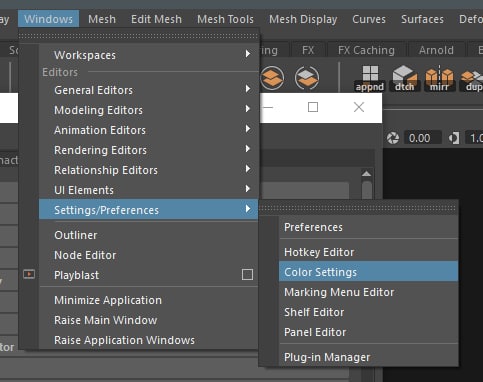Image resolution: width=483 pixels, height=382 pixels.
Task: Open the Marking Menu Editor
Action: (x=369, y=292)
